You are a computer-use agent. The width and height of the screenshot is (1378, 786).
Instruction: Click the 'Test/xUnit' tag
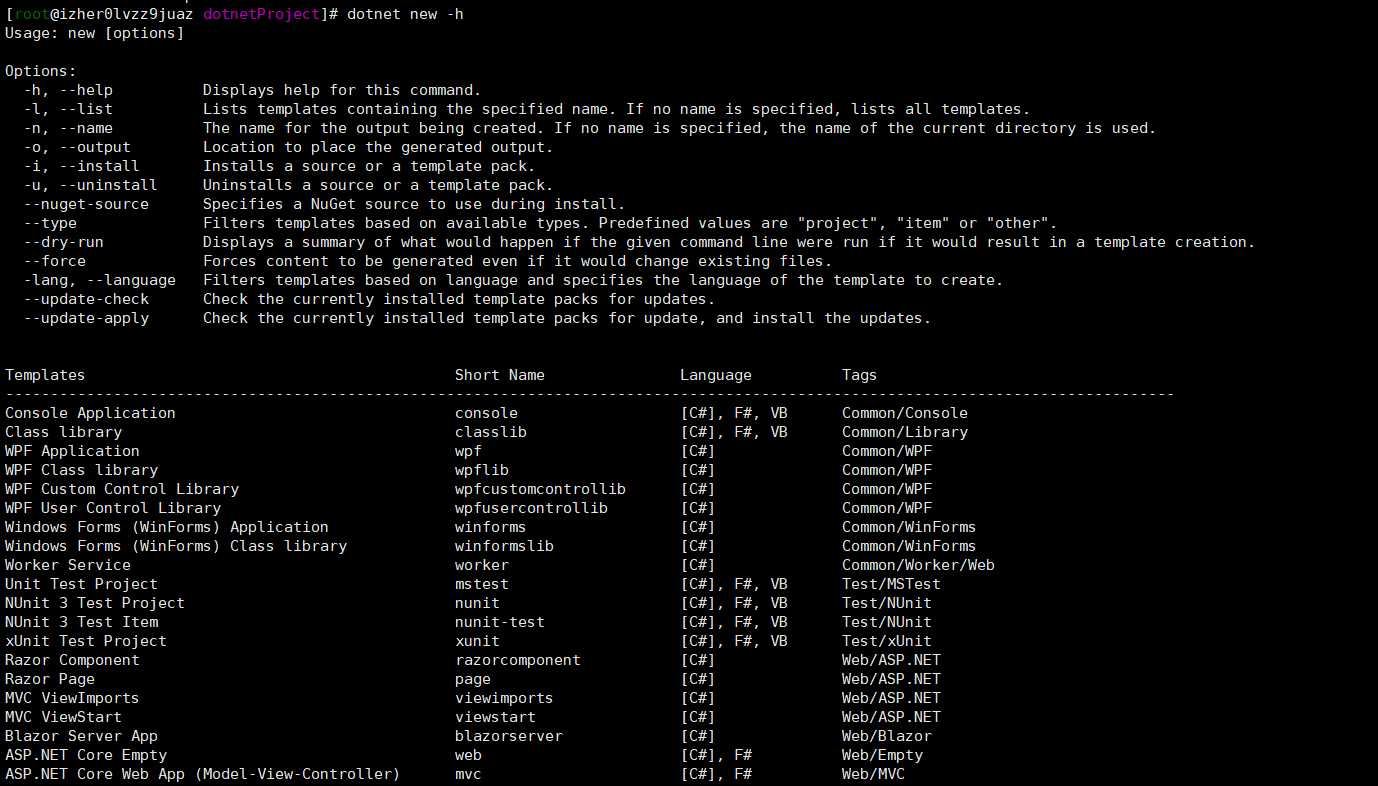(887, 641)
